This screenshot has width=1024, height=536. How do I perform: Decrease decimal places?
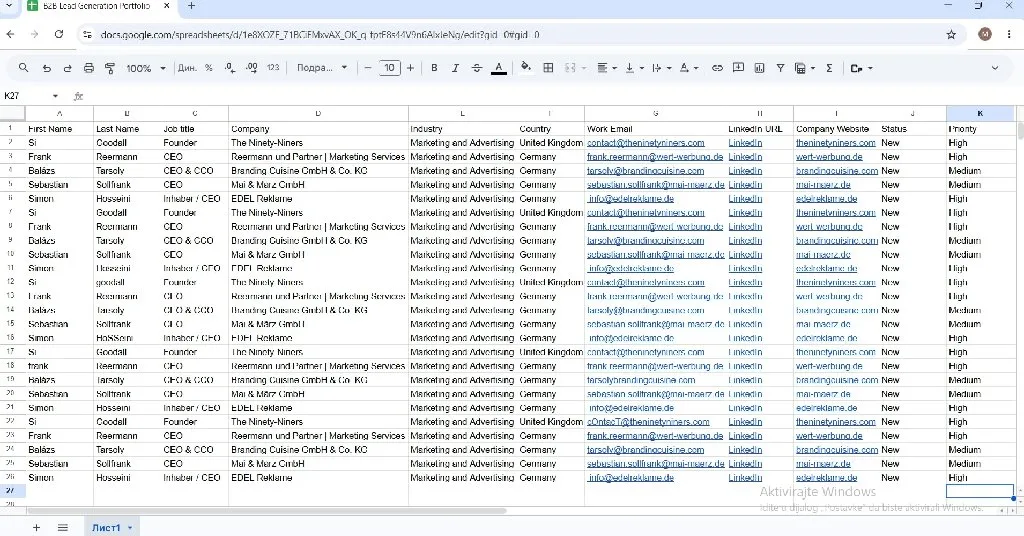pyautogui.click(x=230, y=68)
